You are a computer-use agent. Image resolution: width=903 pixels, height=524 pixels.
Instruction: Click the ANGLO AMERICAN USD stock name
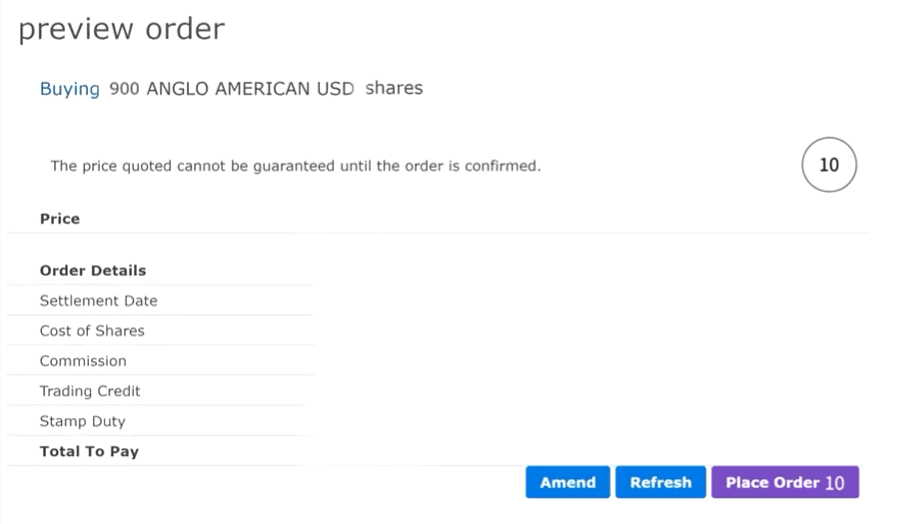pyautogui.click(x=250, y=89)
